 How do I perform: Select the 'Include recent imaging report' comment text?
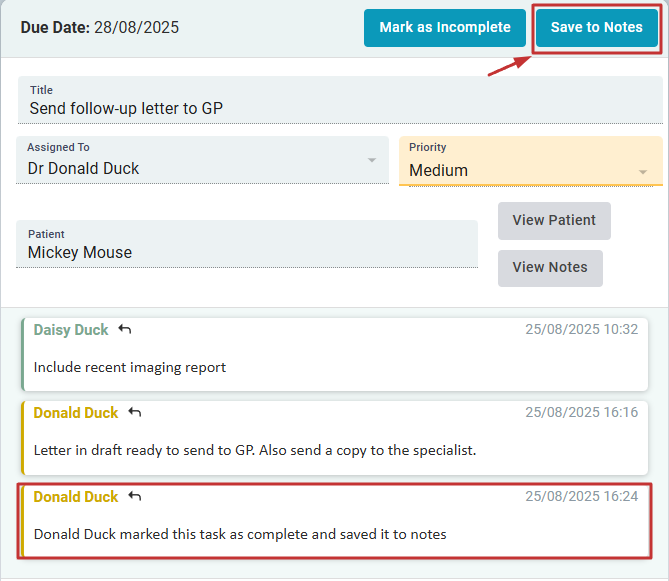(x=130, y=367)
